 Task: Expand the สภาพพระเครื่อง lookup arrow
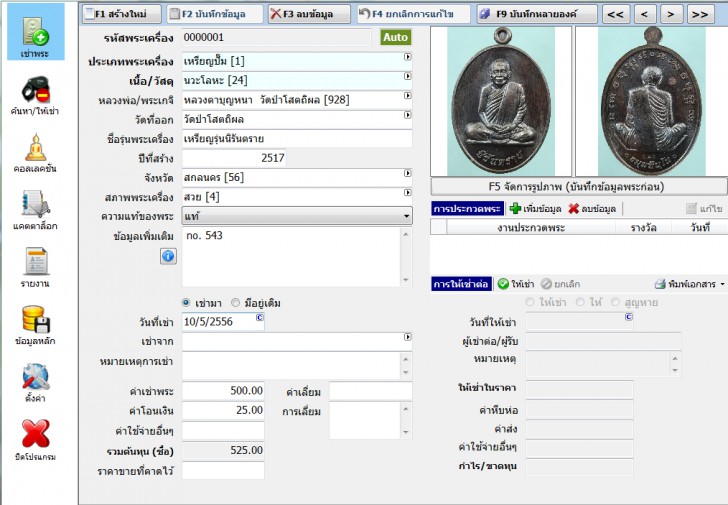tap(408, 193)
